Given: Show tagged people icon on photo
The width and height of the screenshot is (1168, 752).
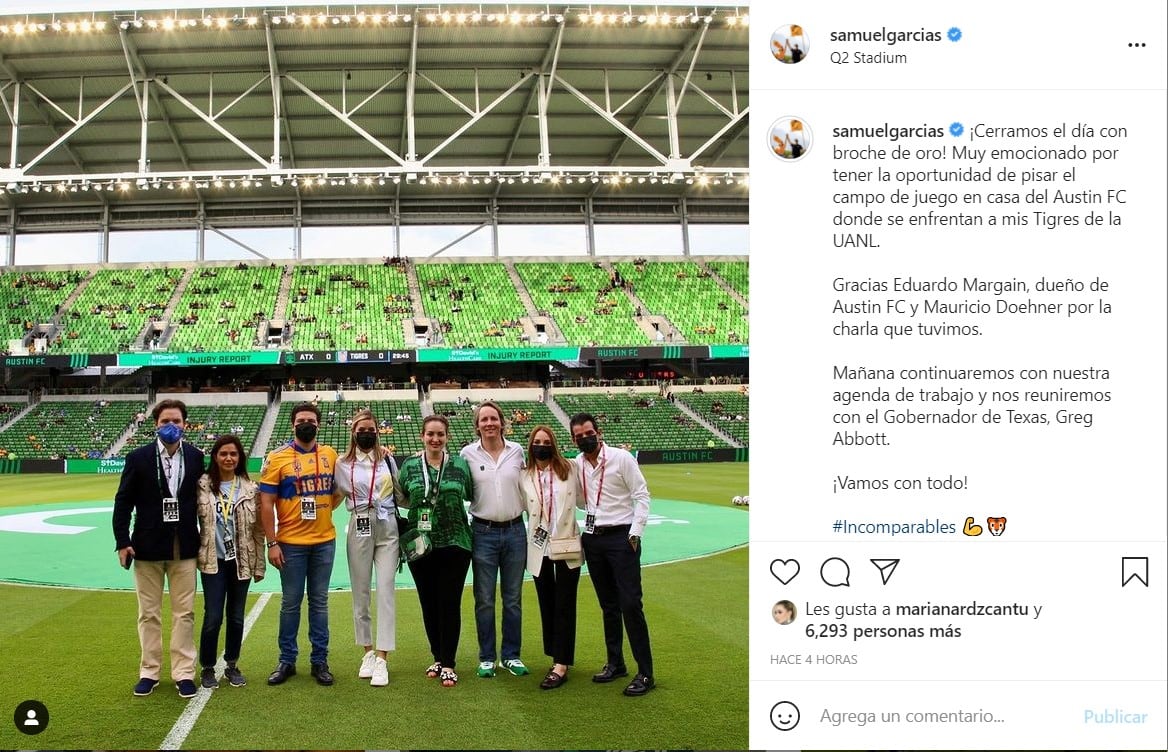Looking at the screenshot, I should (x=31, y=717).
